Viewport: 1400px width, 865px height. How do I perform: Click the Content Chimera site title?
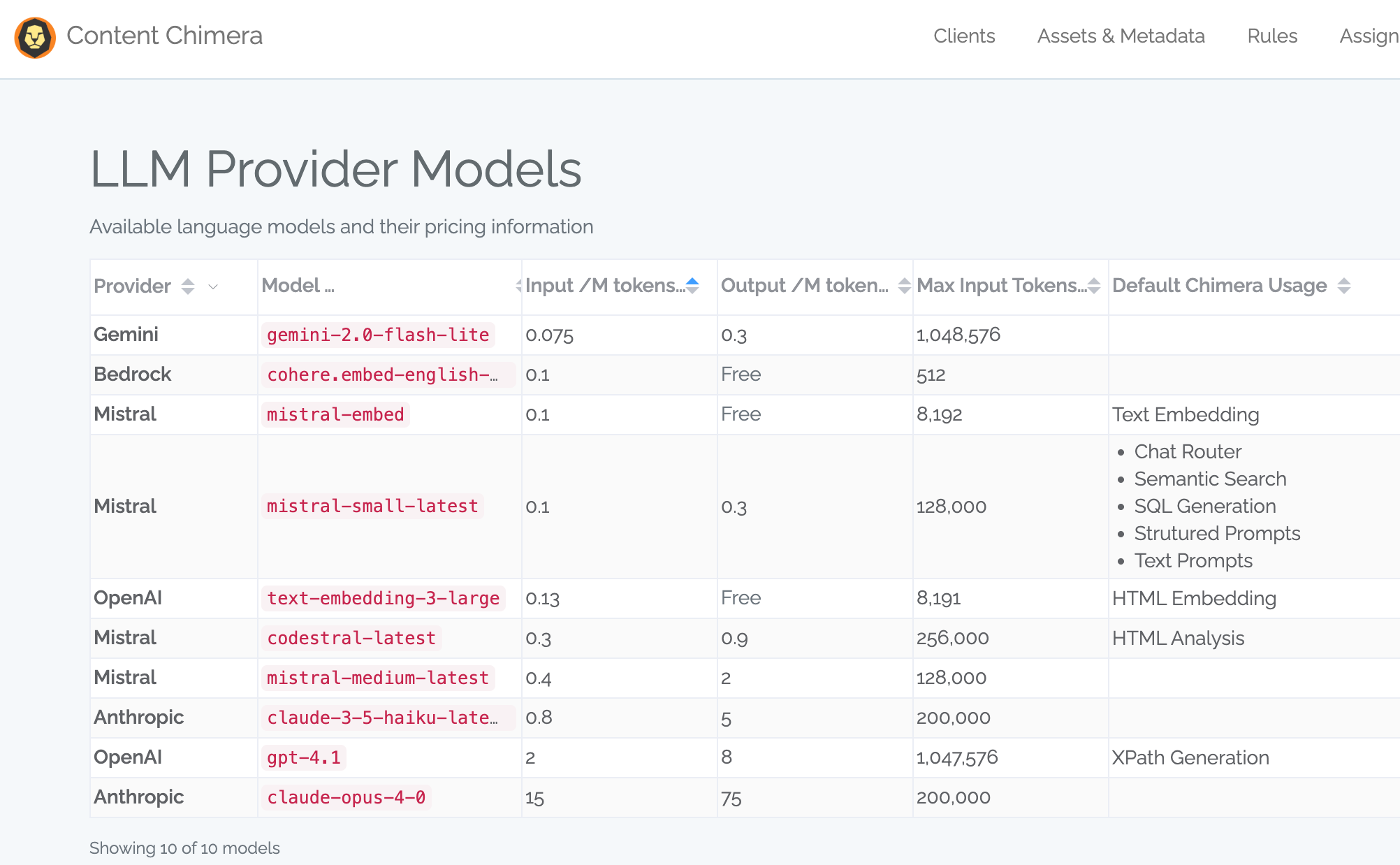click(164, 36)
